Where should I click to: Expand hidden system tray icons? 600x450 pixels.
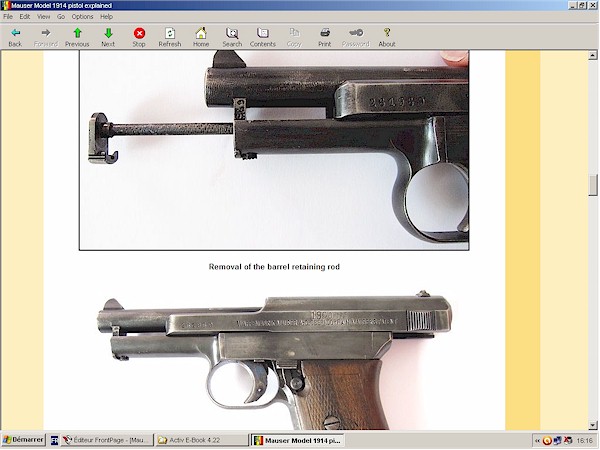pos(537,441)
